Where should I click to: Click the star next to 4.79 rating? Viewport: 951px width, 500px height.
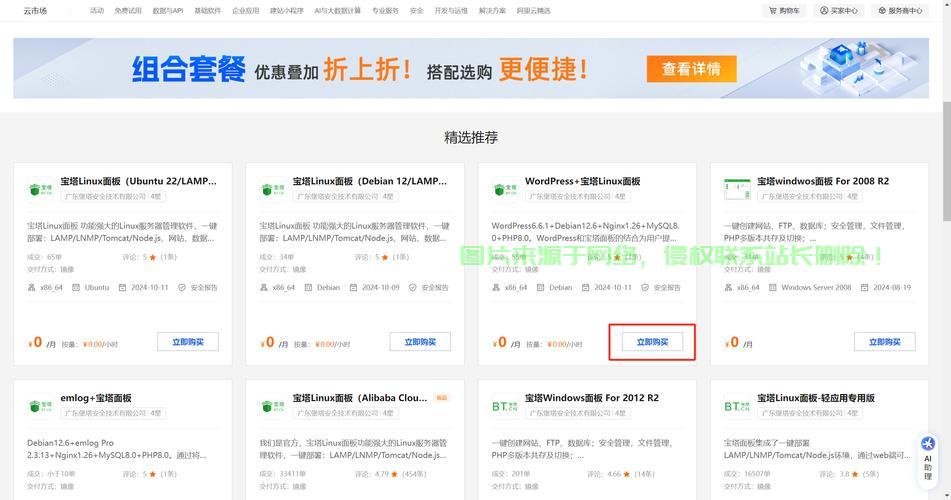click(395, 474)
